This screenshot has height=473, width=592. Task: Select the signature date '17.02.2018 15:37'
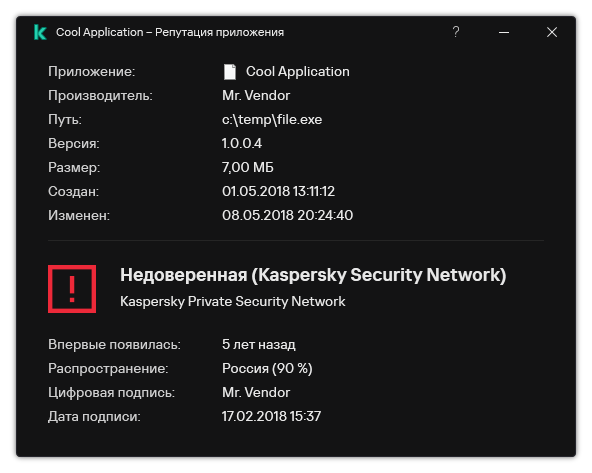(271, 416)
